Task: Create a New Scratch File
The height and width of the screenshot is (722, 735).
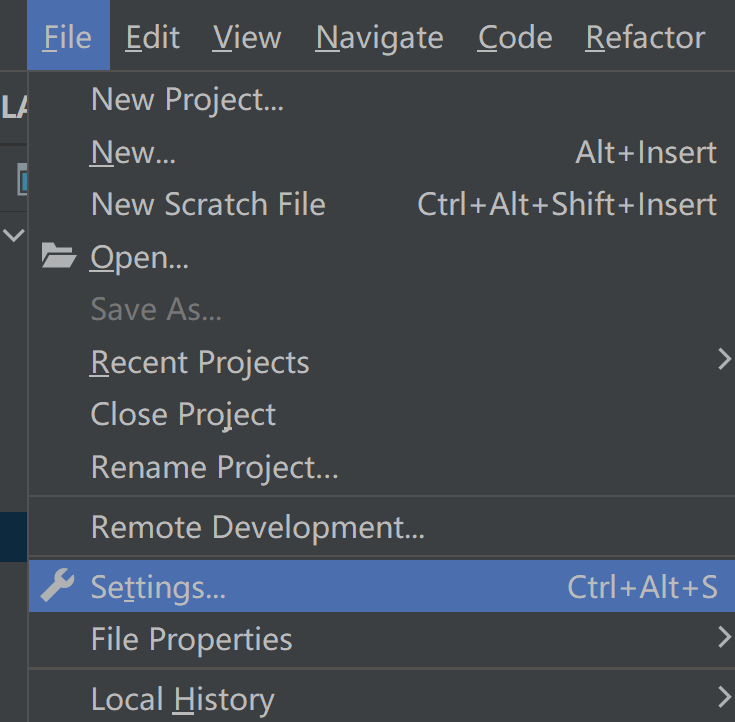Action: [x=208, y=205]
